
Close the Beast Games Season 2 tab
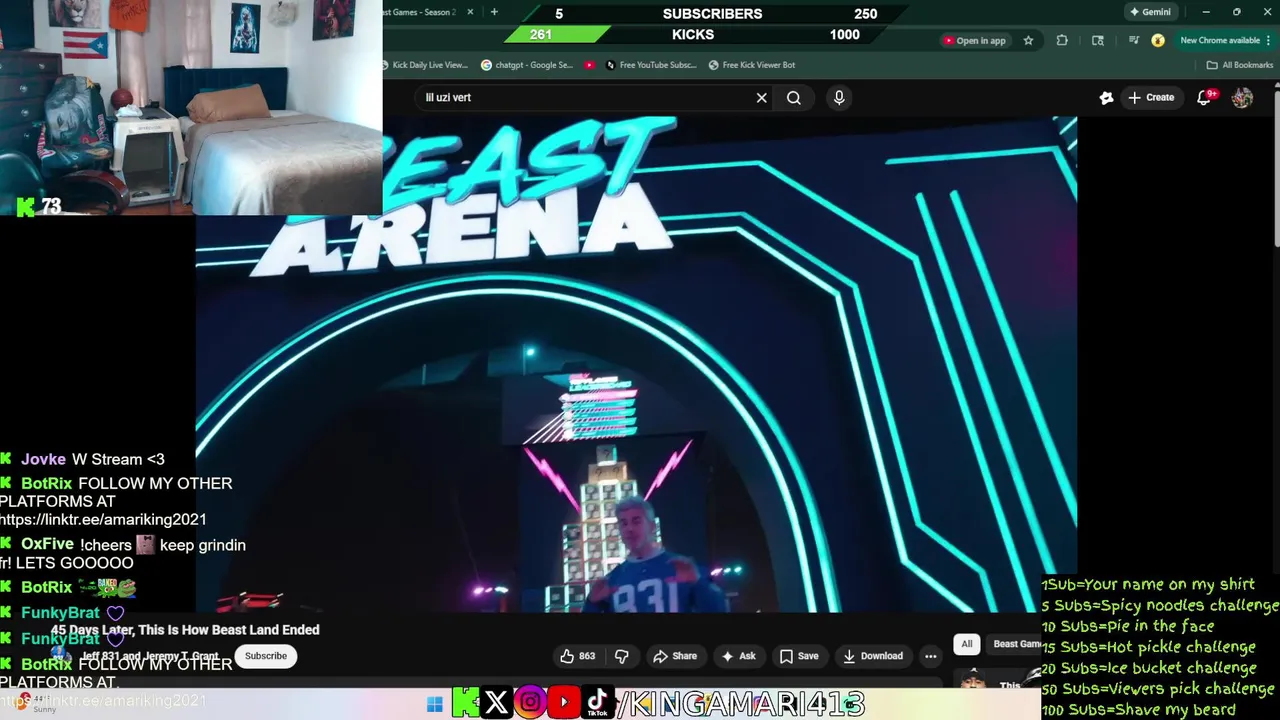click(471, 12)
